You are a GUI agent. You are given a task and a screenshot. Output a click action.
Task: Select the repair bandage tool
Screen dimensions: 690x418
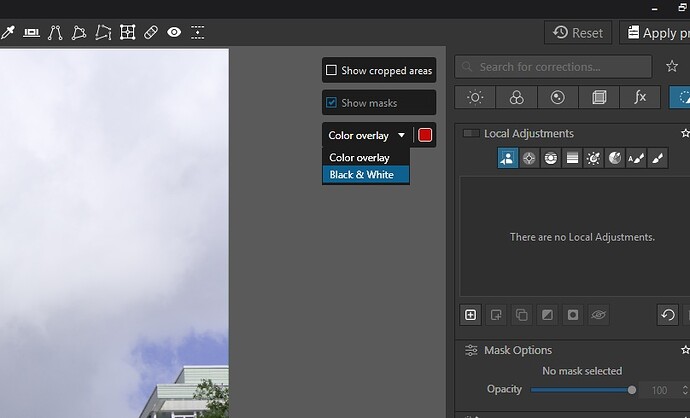[x=151, y=32]
